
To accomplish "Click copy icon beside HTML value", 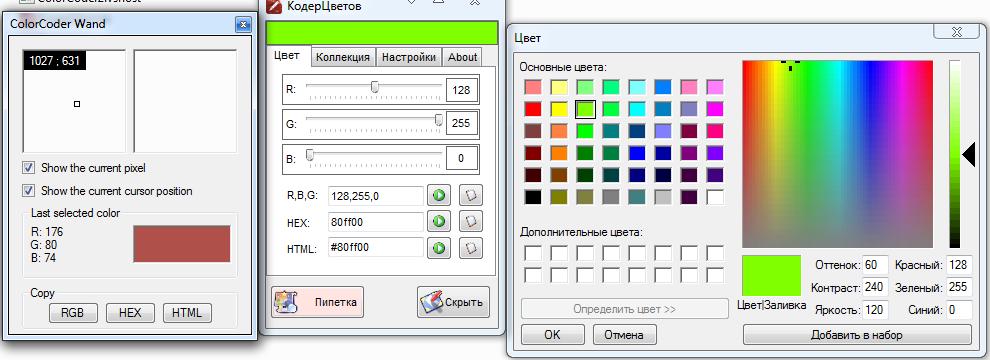I will pyautogui.click(x=470, y=248).
